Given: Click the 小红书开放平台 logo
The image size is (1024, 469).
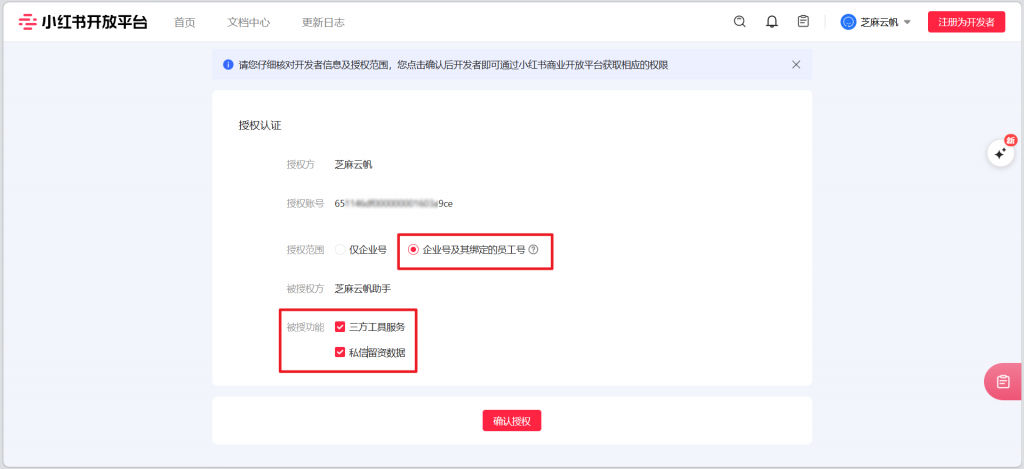Looking at the screenshot, I should (83, 22).
